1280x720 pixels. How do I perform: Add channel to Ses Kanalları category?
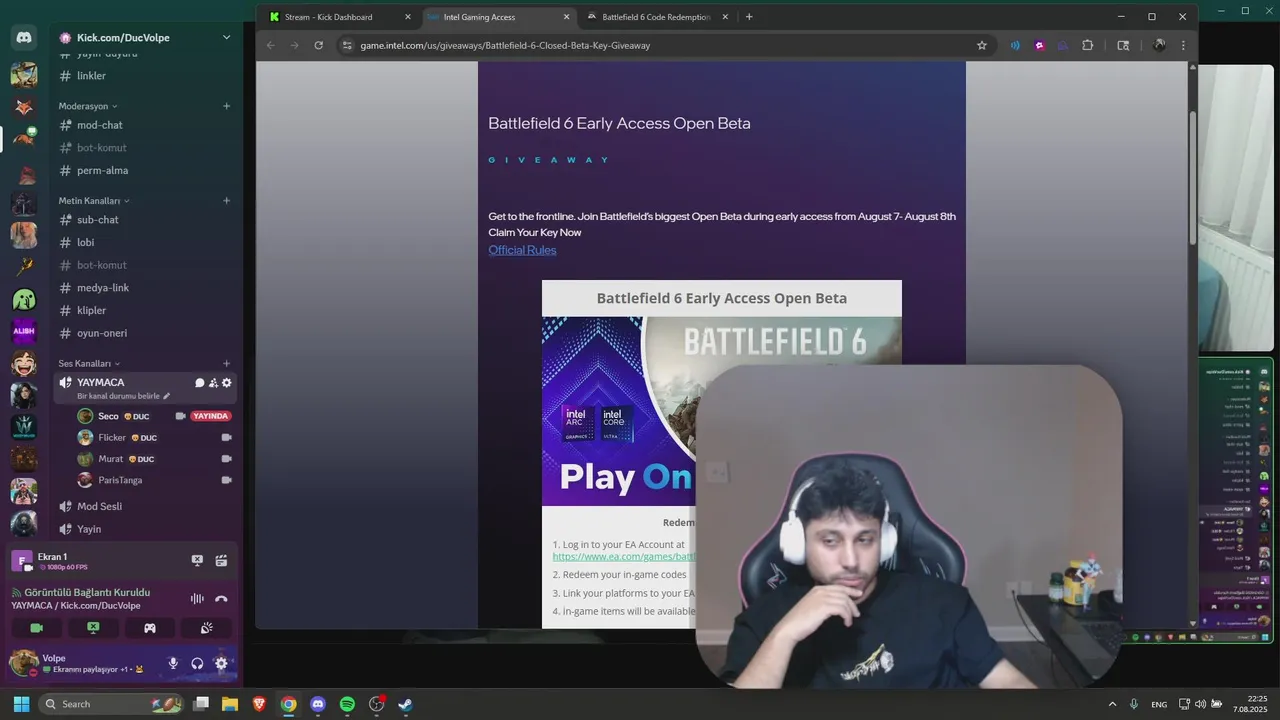coord(227,364)
